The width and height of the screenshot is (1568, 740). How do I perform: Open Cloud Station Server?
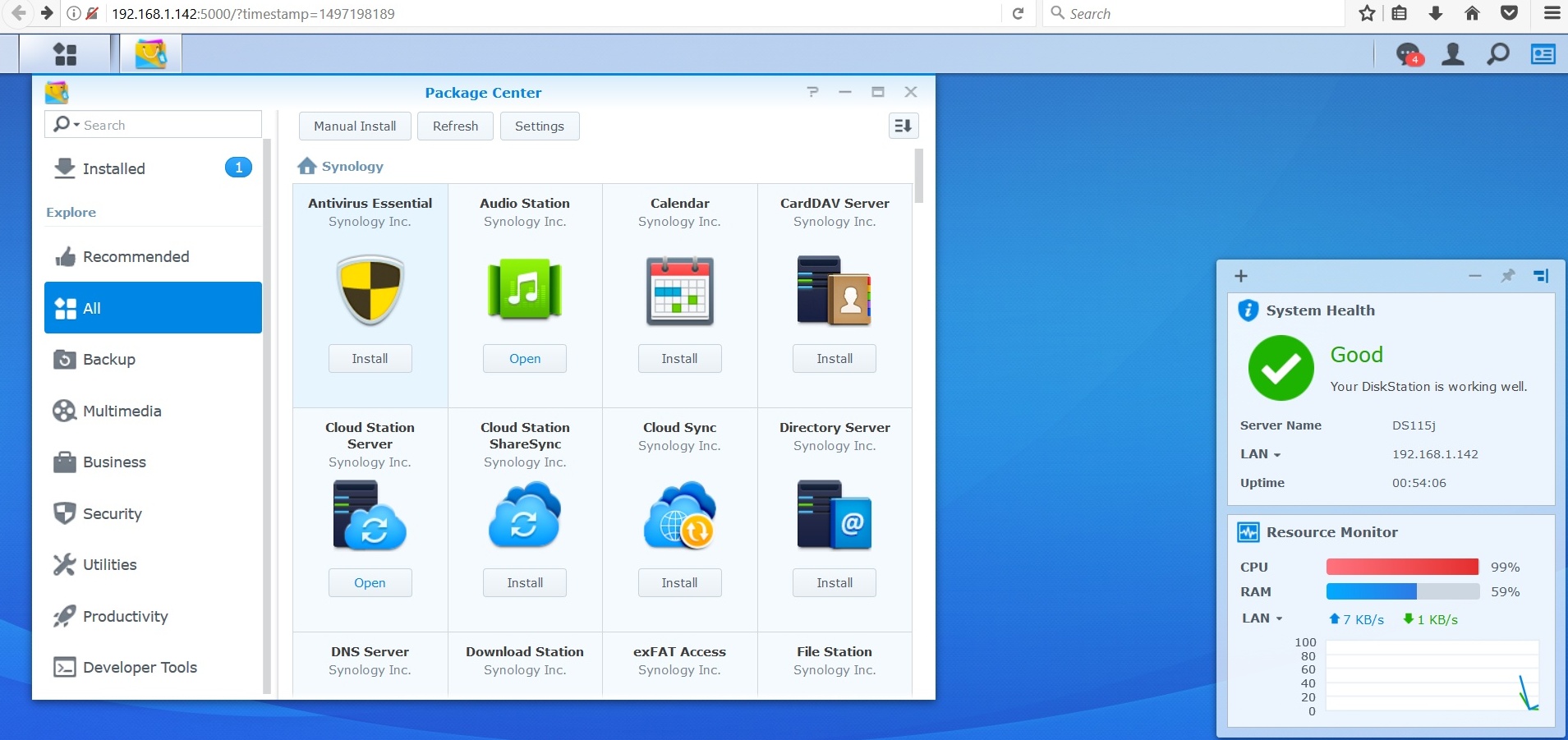(370, 583)
